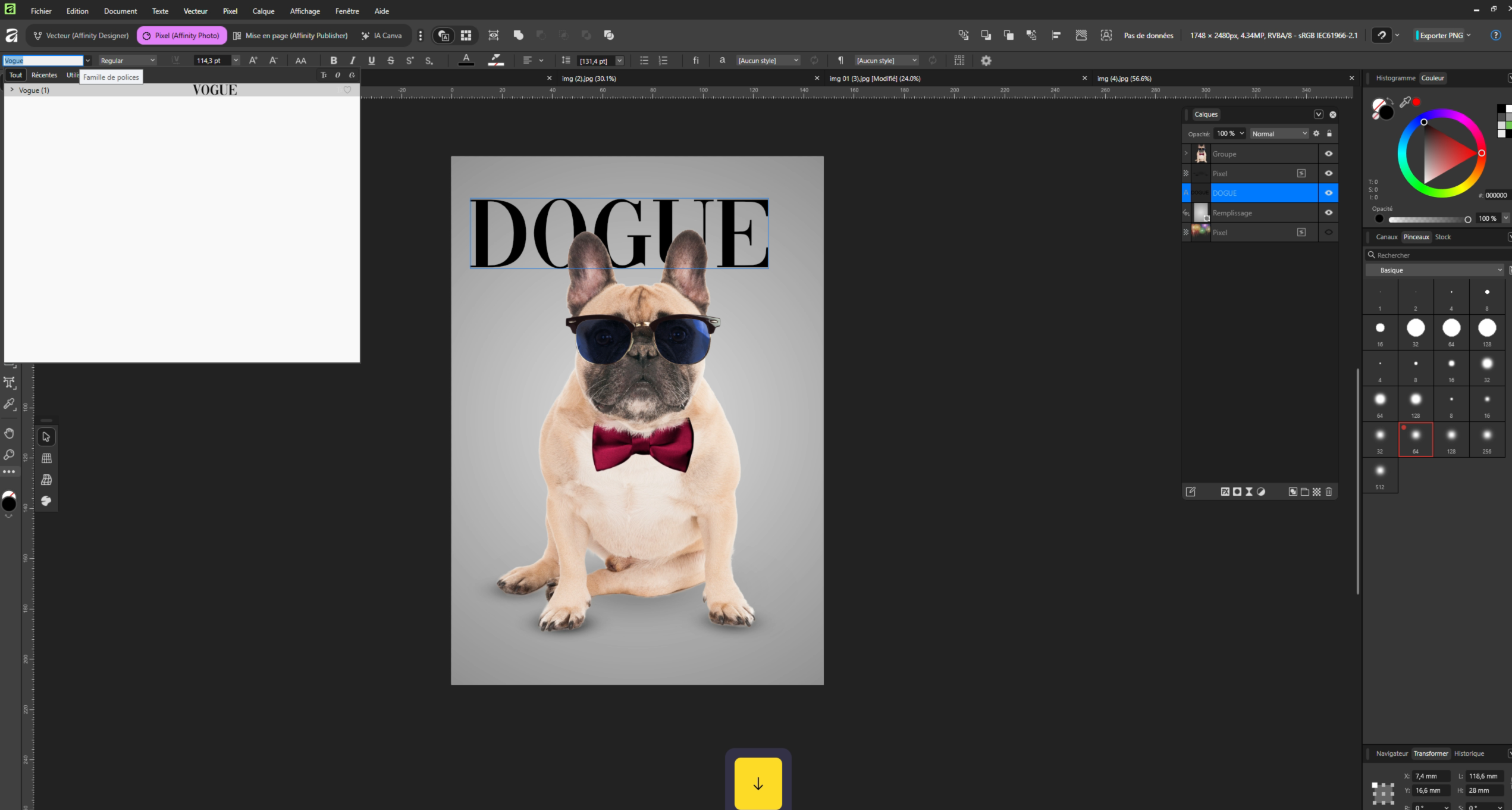
Task: Switch to Vecteur (Affinity Designer) persona
Action: (81, 35)
